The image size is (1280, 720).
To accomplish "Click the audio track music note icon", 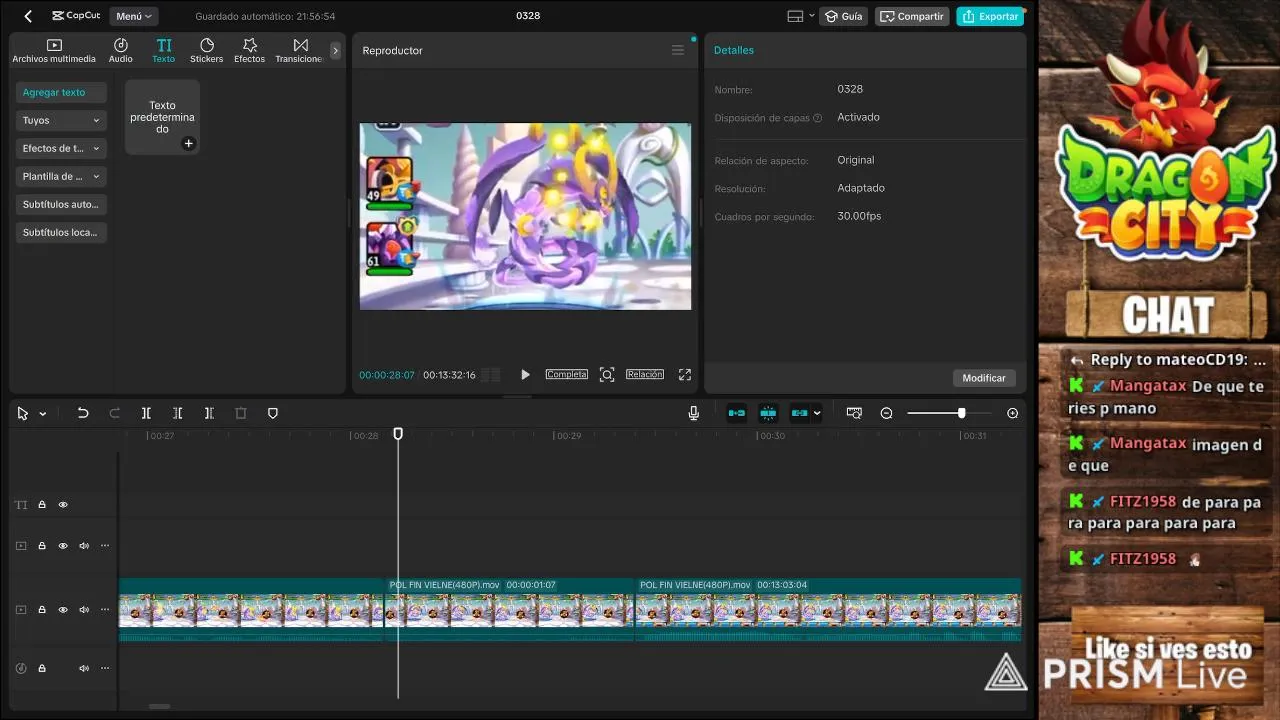I will click(x=21, y=668).
